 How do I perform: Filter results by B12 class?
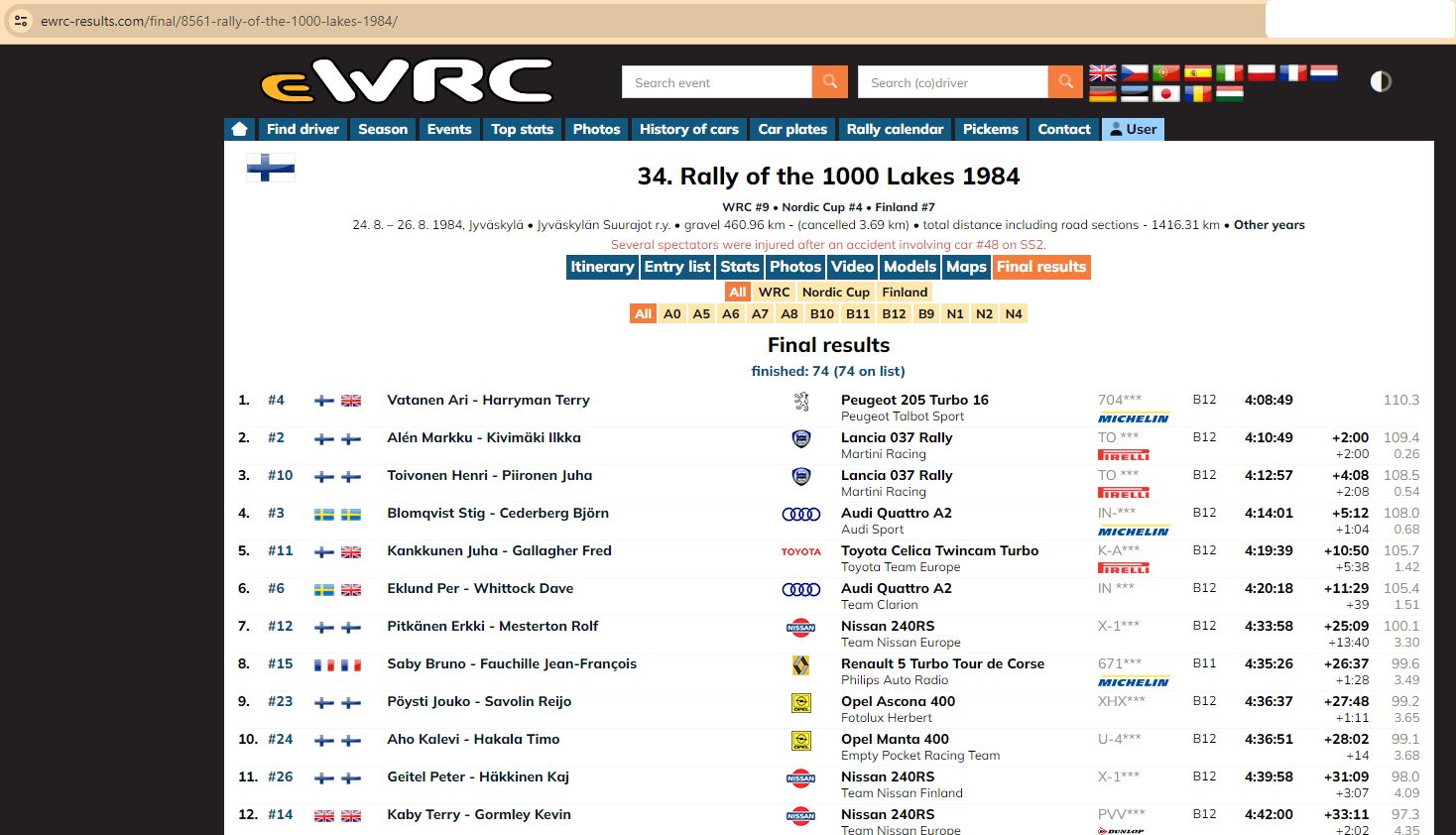point(894,313)
